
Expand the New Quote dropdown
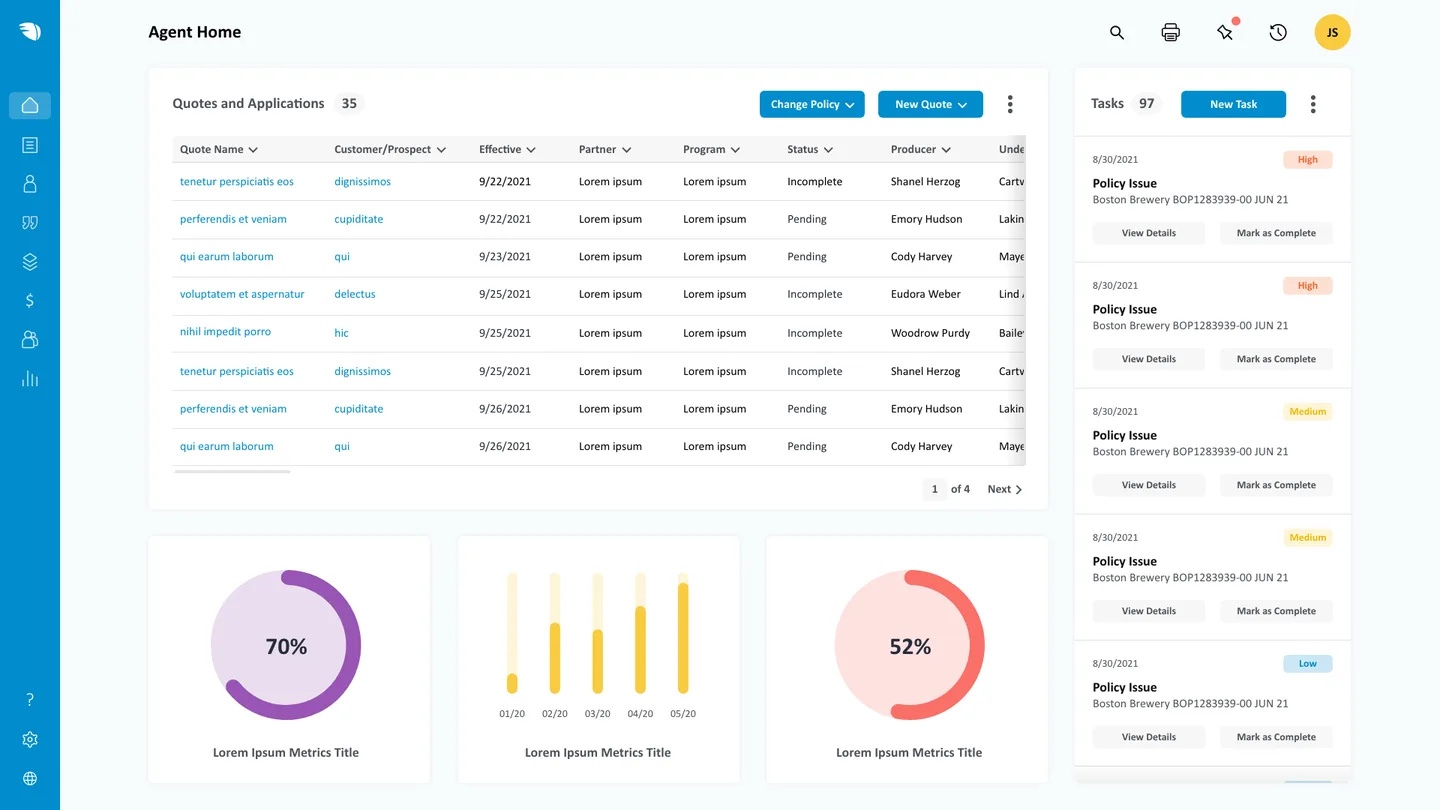[x=930, y=103]
